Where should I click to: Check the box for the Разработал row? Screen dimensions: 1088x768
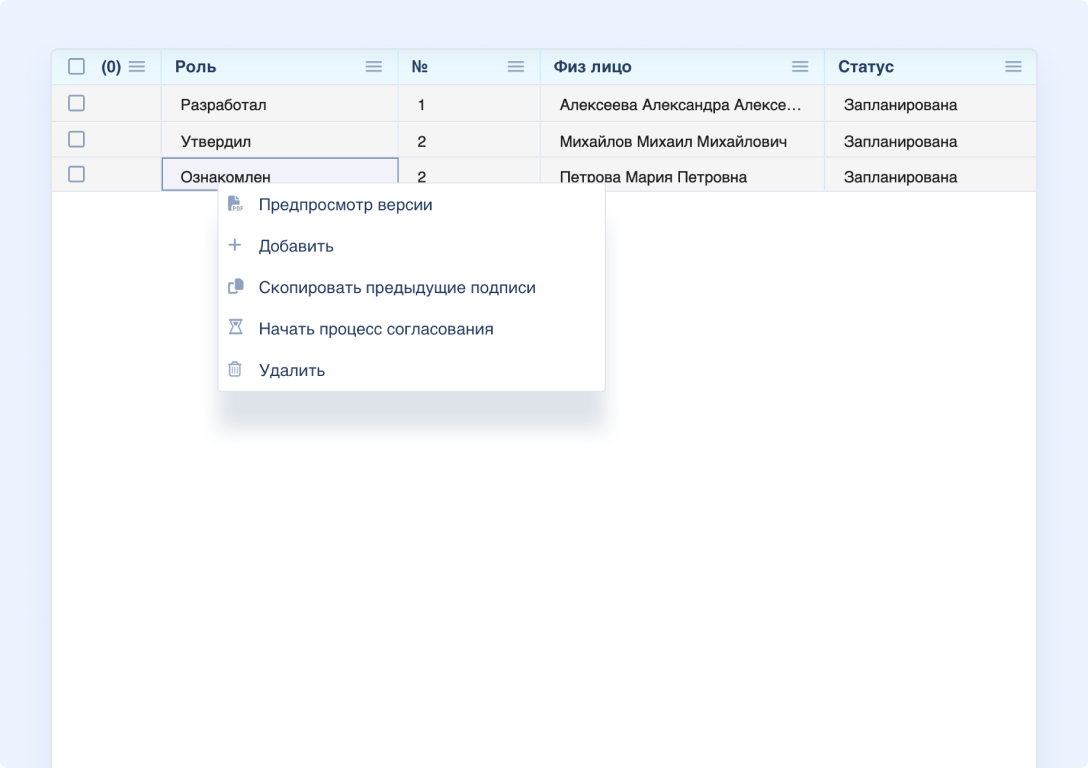(x=76, y=103)
